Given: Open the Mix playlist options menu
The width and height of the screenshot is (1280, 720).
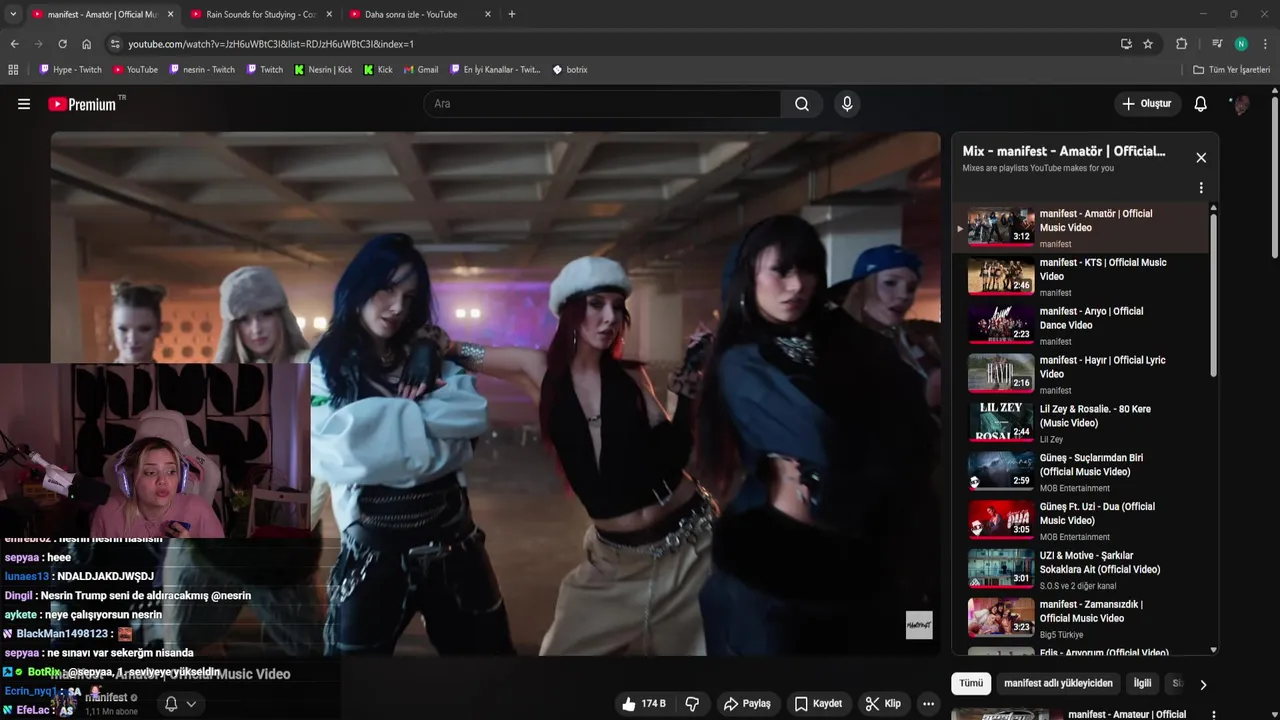Looking at the screenshot, I should [x=1201, y=188].
